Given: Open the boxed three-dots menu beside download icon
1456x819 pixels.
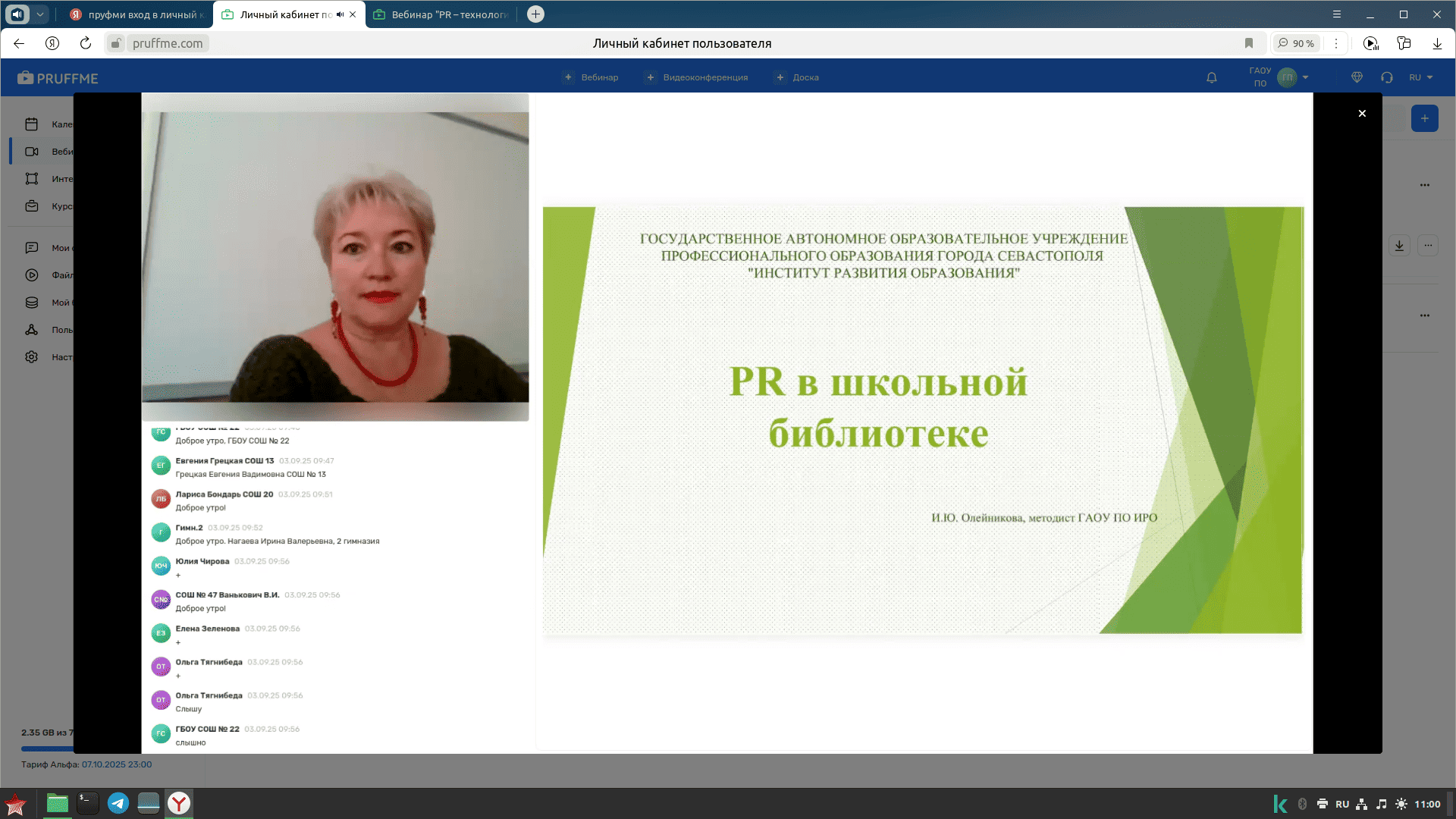Looking at the screenshot, I should (x=1428, y=245).
